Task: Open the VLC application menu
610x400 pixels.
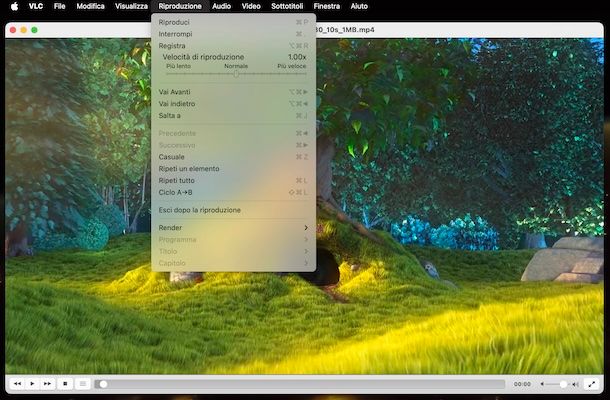Action: coord(36,6)
